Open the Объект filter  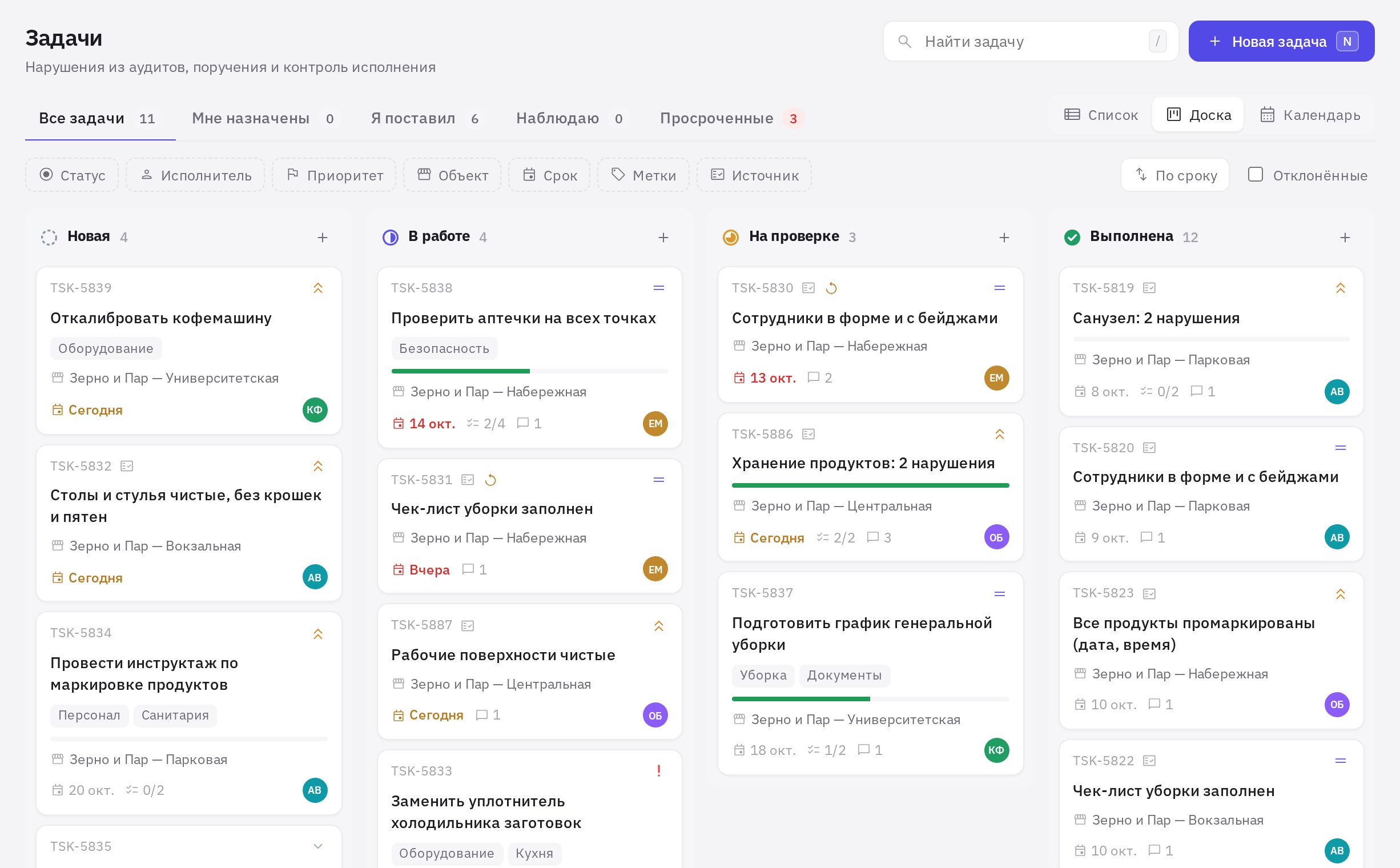pyautogui.click(x=452, y=175)
